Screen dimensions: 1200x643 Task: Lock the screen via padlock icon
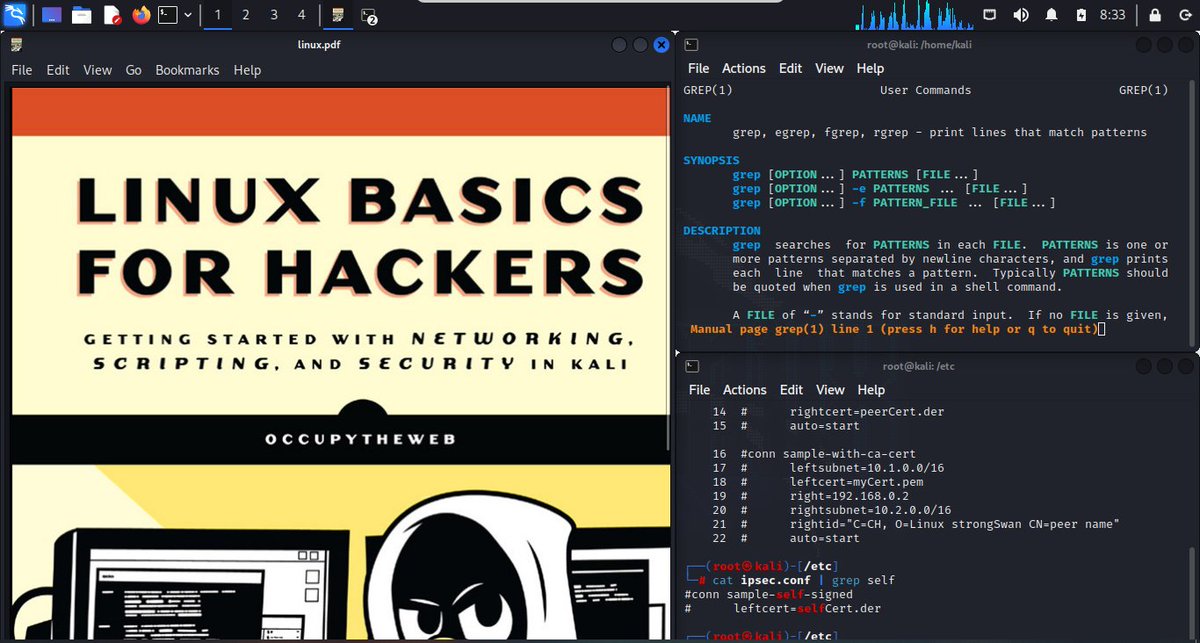[x=1155, y=15]
